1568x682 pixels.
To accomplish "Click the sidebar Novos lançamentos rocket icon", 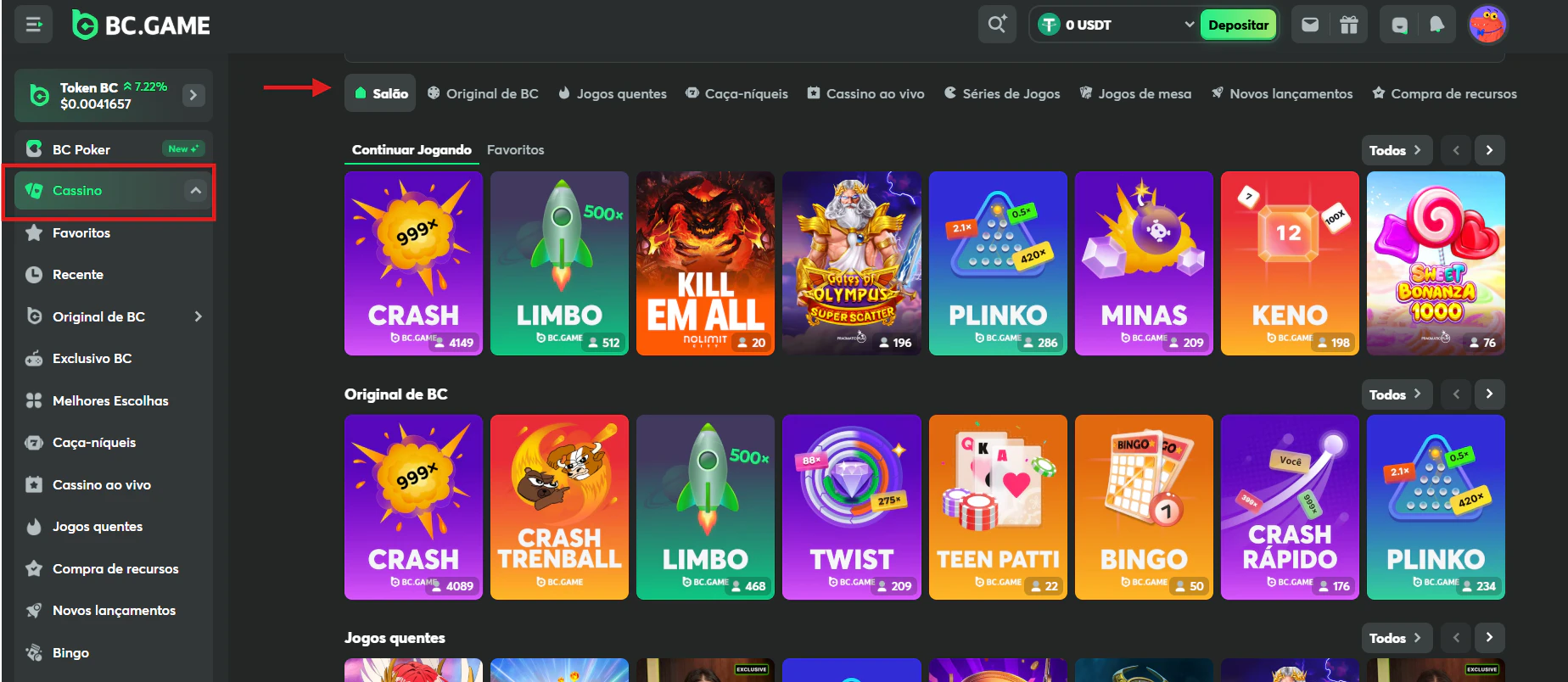I will coord(34,611).
